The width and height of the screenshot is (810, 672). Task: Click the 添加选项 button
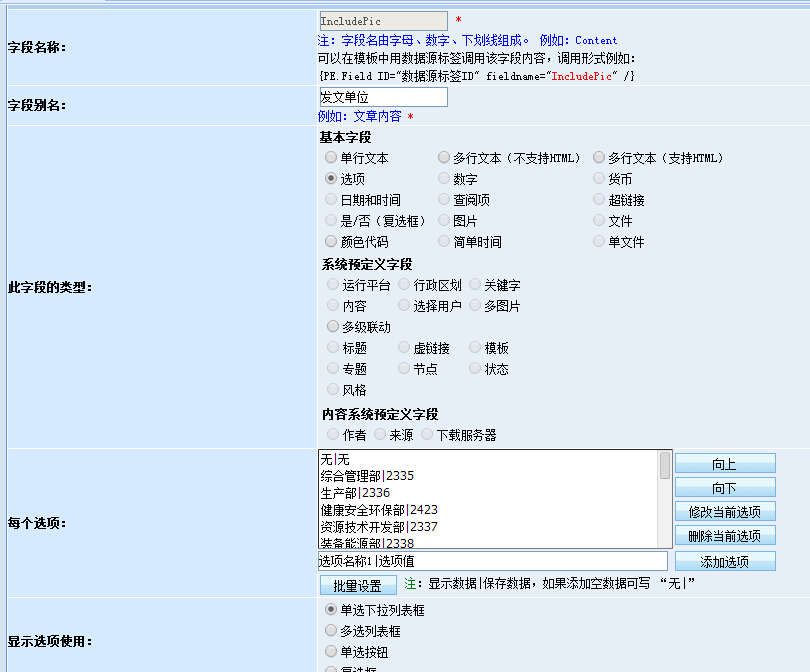tap(724, 561)
